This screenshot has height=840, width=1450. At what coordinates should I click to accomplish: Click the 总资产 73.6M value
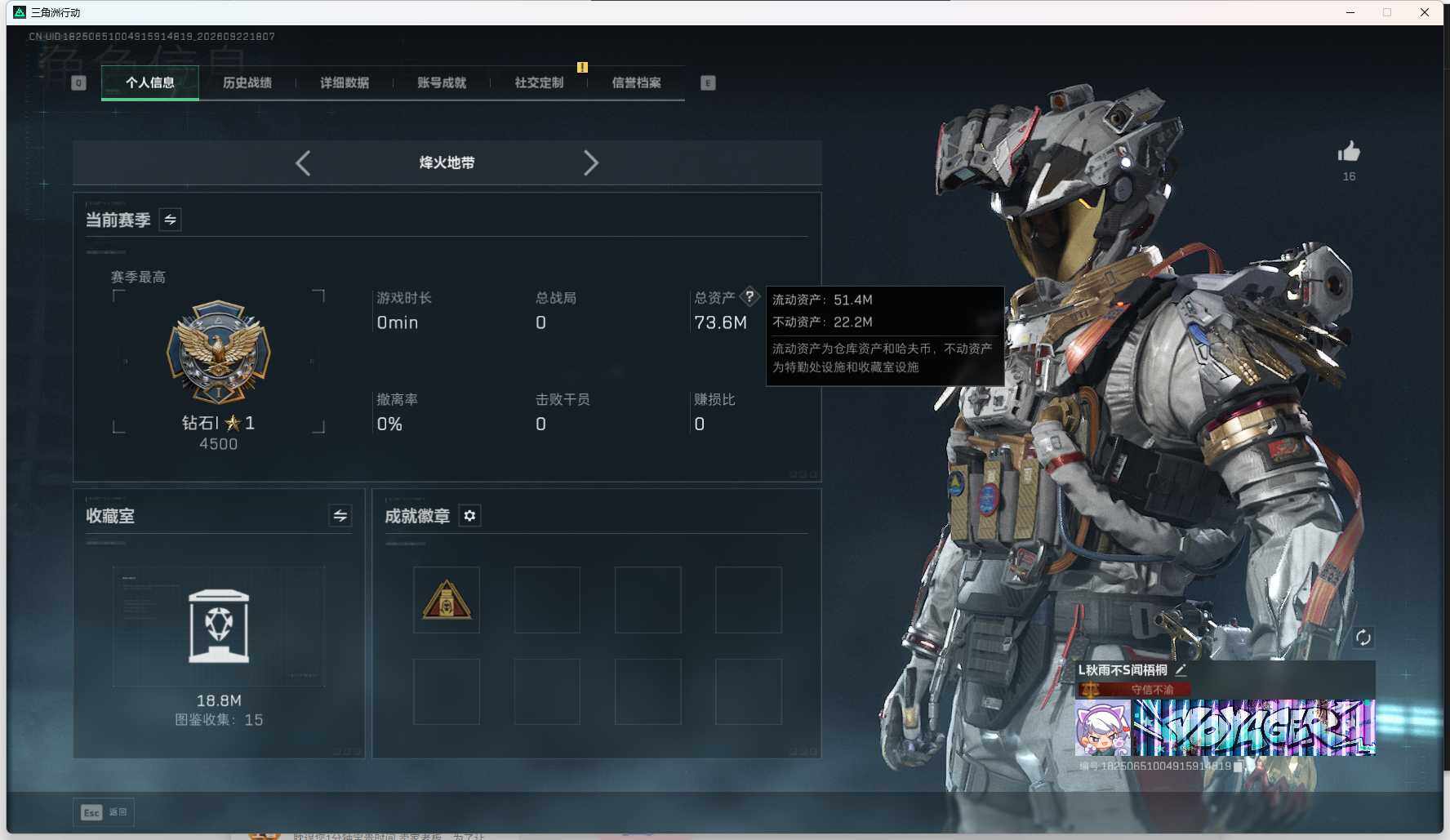[720, 322]
